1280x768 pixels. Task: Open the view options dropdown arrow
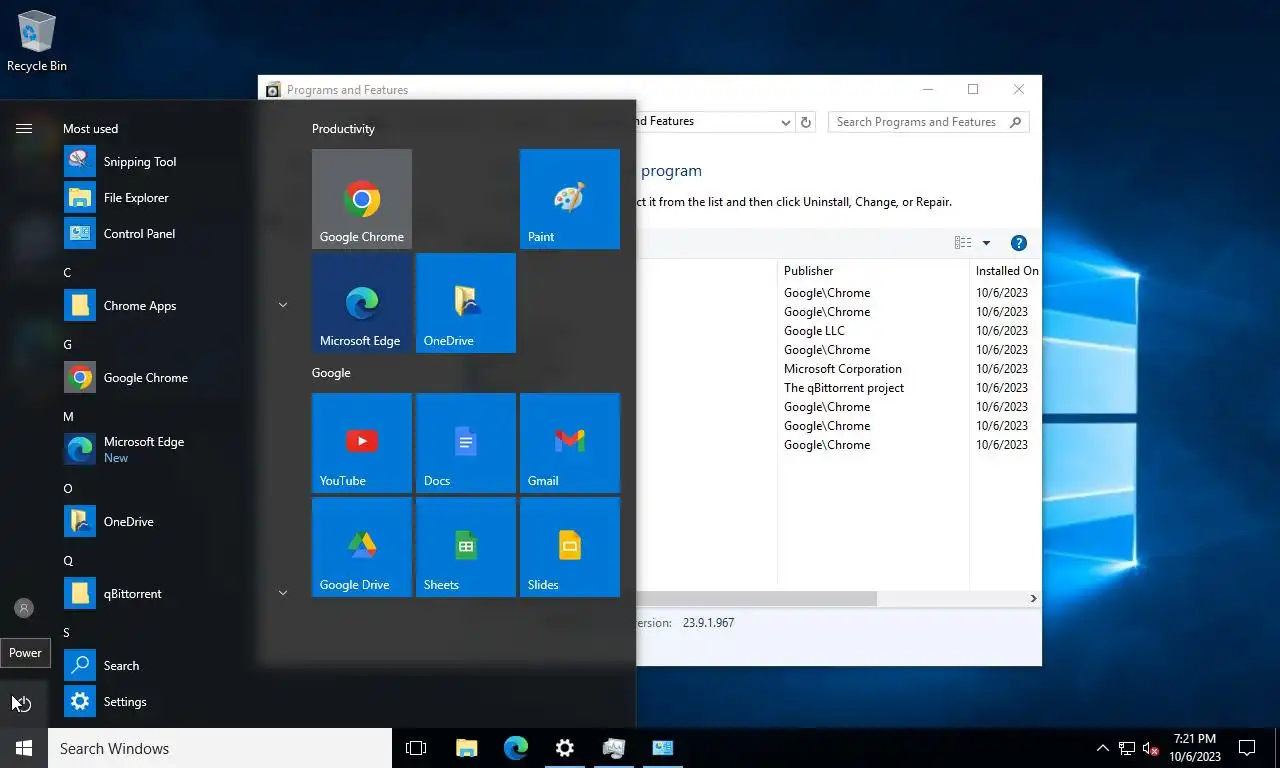pyautogui.click(x=986, y=243)
